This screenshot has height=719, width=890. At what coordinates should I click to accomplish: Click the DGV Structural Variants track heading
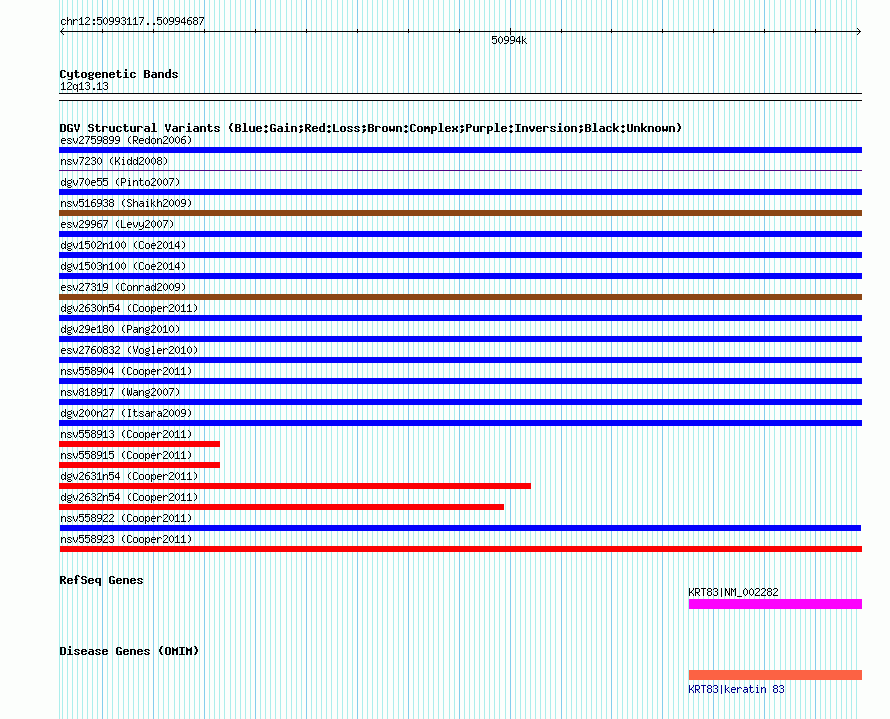(x=371, y=128)
